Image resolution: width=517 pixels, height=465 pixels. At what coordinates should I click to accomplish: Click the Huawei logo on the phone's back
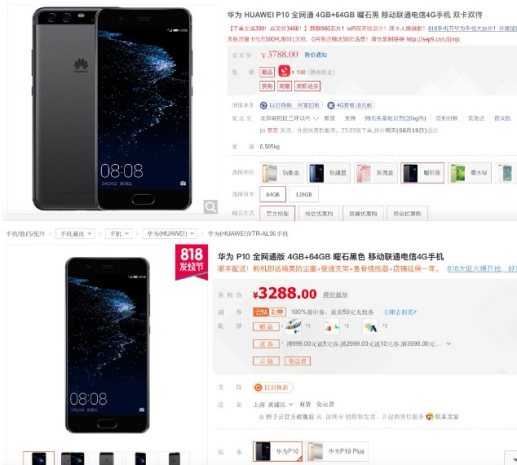[x=81, y=65]
